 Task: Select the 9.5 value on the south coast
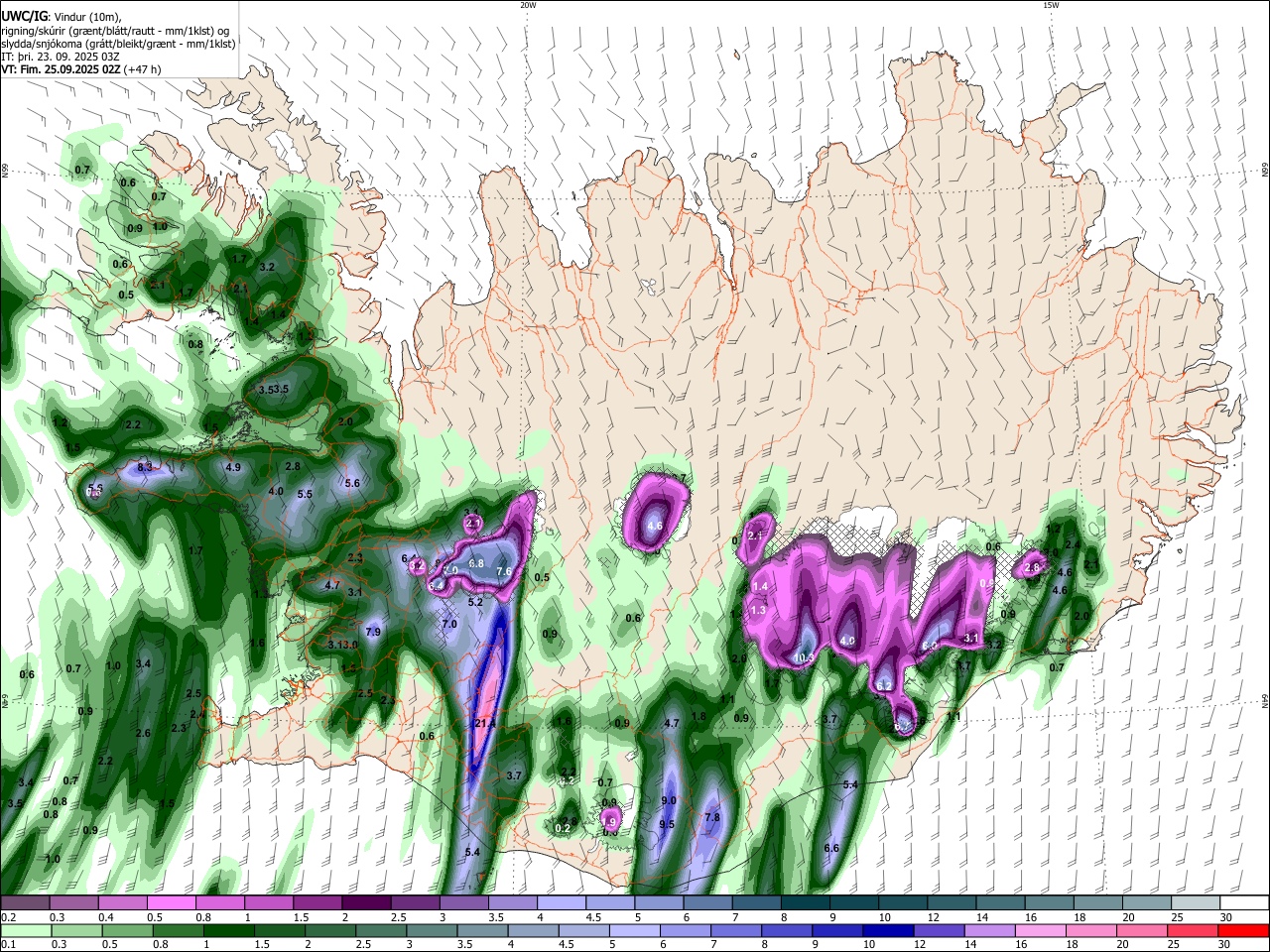tap(668, 824)
